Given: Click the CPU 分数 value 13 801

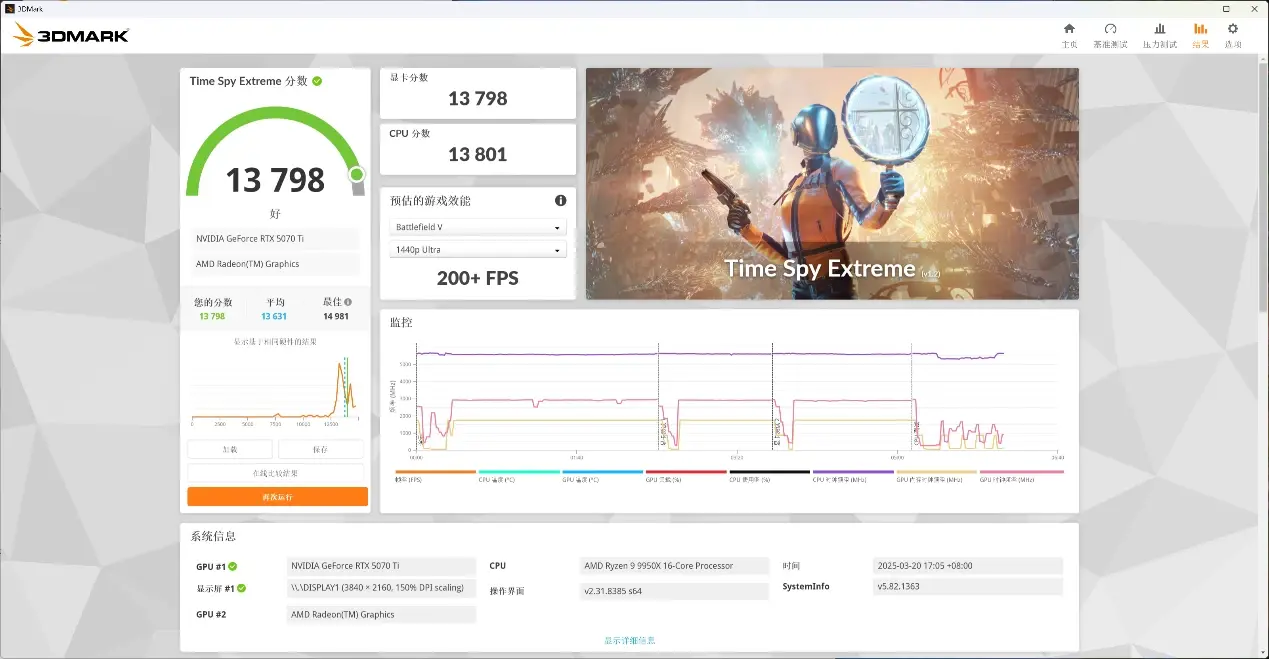Looking at the screenshot, I should [478, 154].
